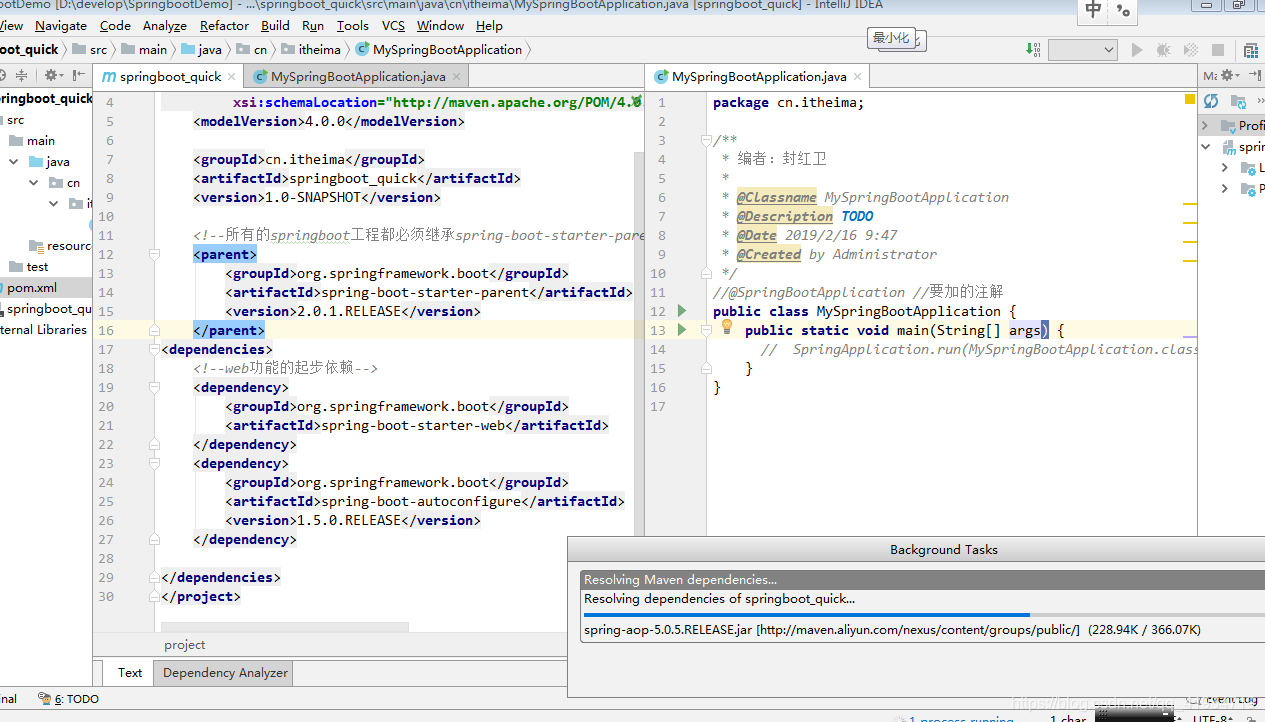Select pom.xml in the project tree
Image resolution: width=1265 pixels, height=722 pixels.
(46, 288)
